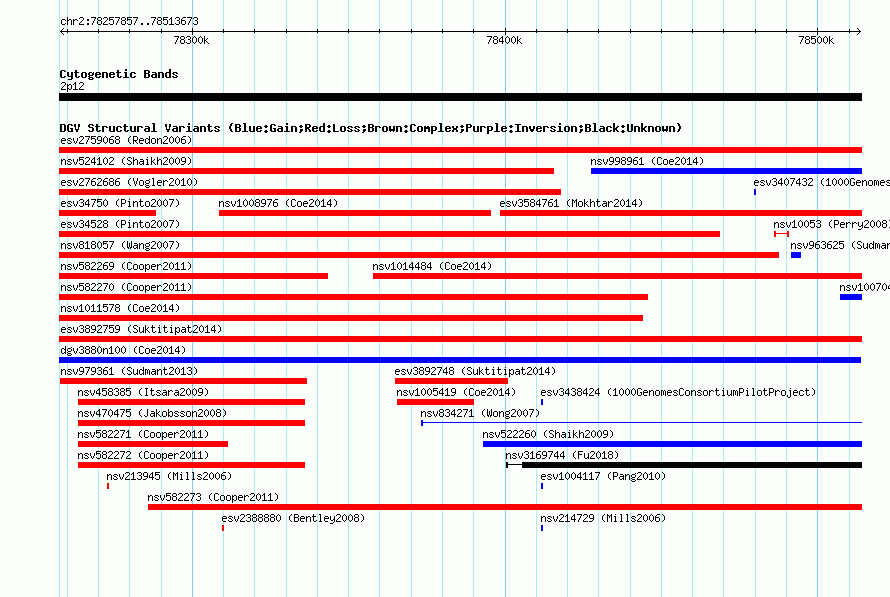Select the esv3892748 (Suktitipat2014) label

point(475,371)
